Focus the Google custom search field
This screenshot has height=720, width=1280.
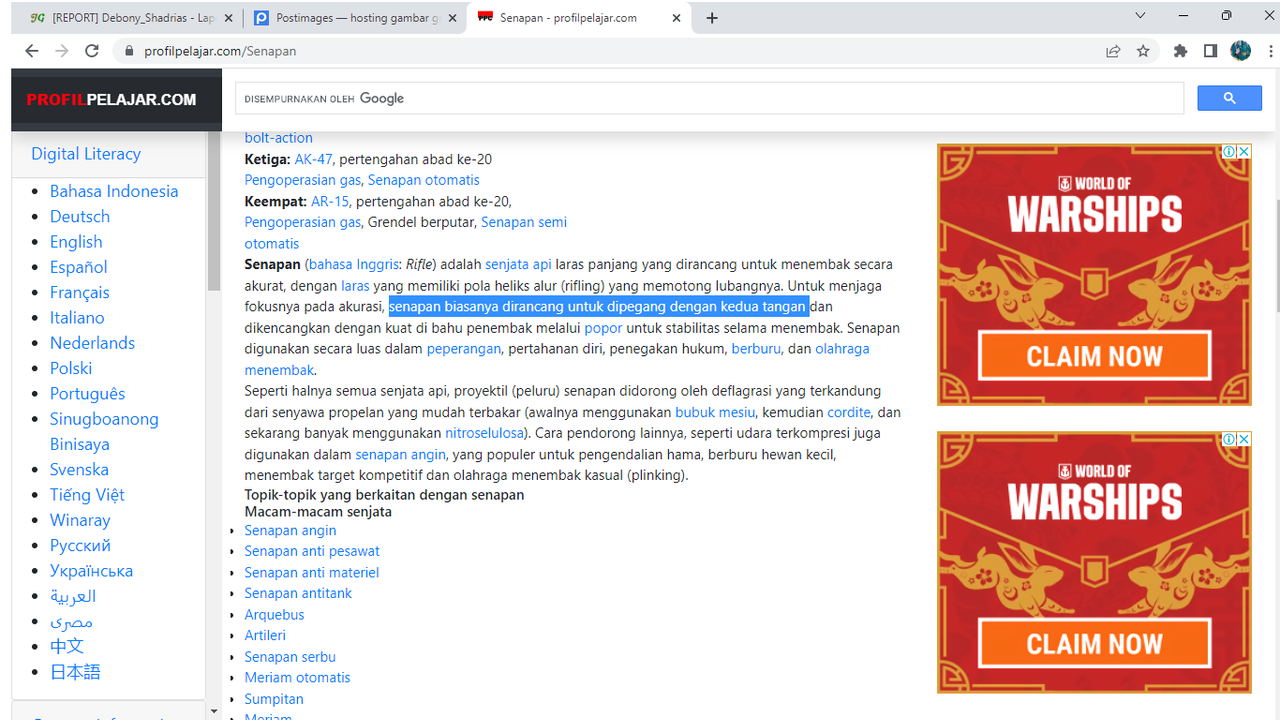tap(710, 98)
